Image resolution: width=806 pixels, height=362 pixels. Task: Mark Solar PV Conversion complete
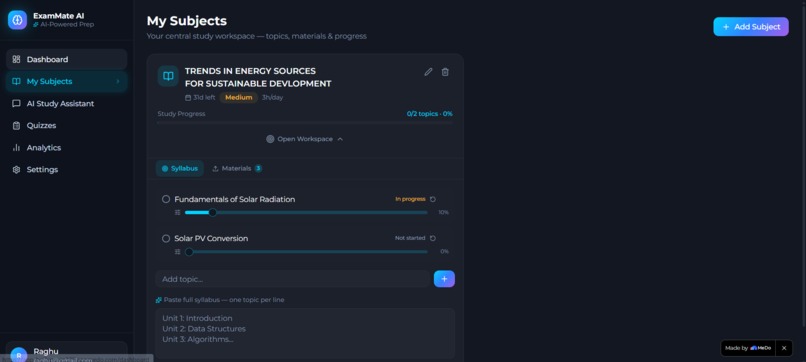click(x=166, y=239)
